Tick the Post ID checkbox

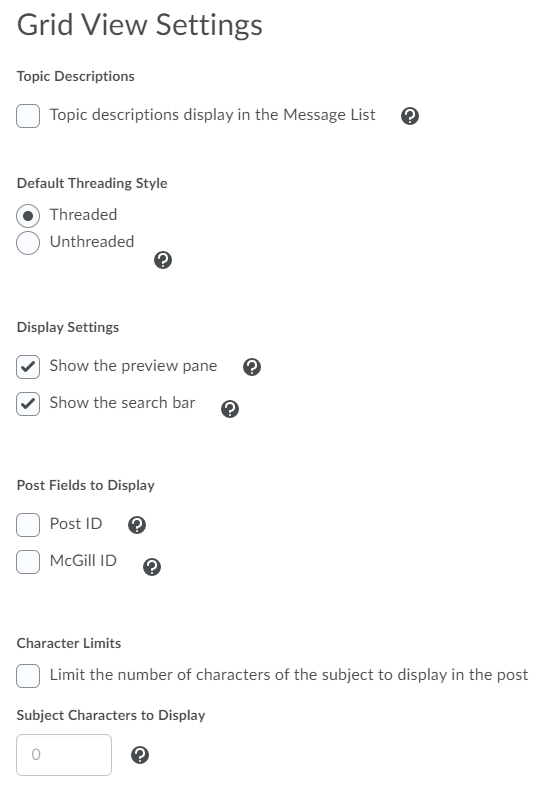(28, 525)
